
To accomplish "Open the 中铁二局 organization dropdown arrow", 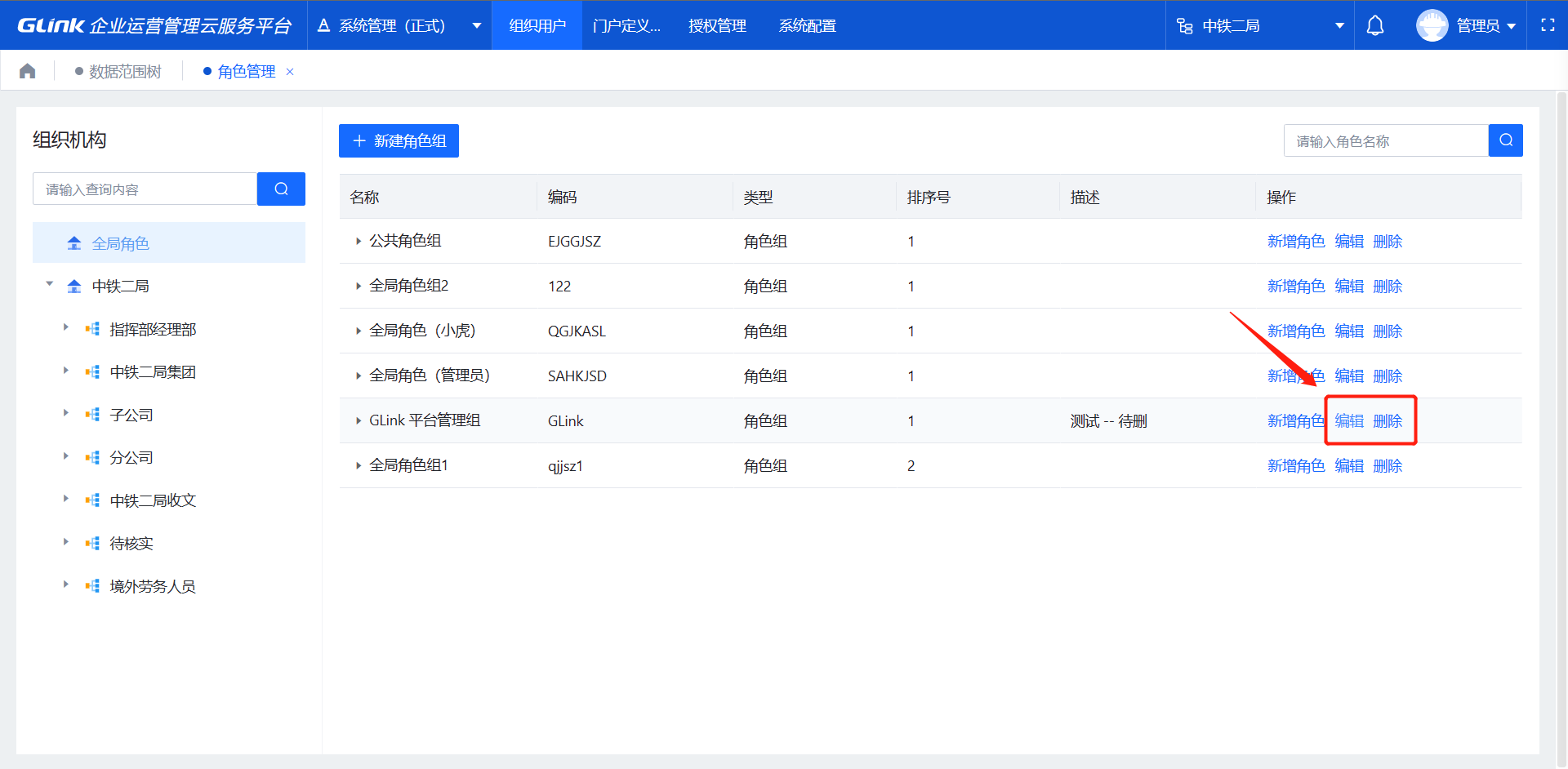I will pyautogui.click(x=1339, y=25).
